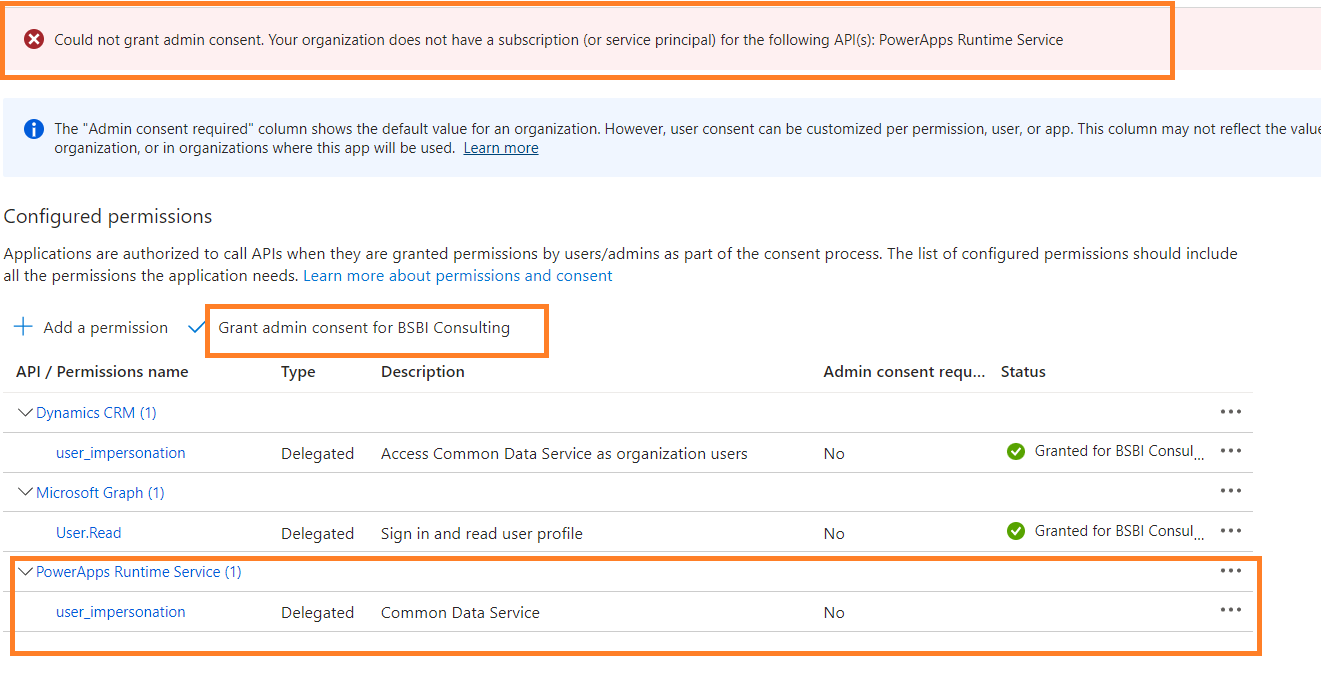Click the 'Configured permissions' heading
1321x700 pixels.
tap(108, 217)
